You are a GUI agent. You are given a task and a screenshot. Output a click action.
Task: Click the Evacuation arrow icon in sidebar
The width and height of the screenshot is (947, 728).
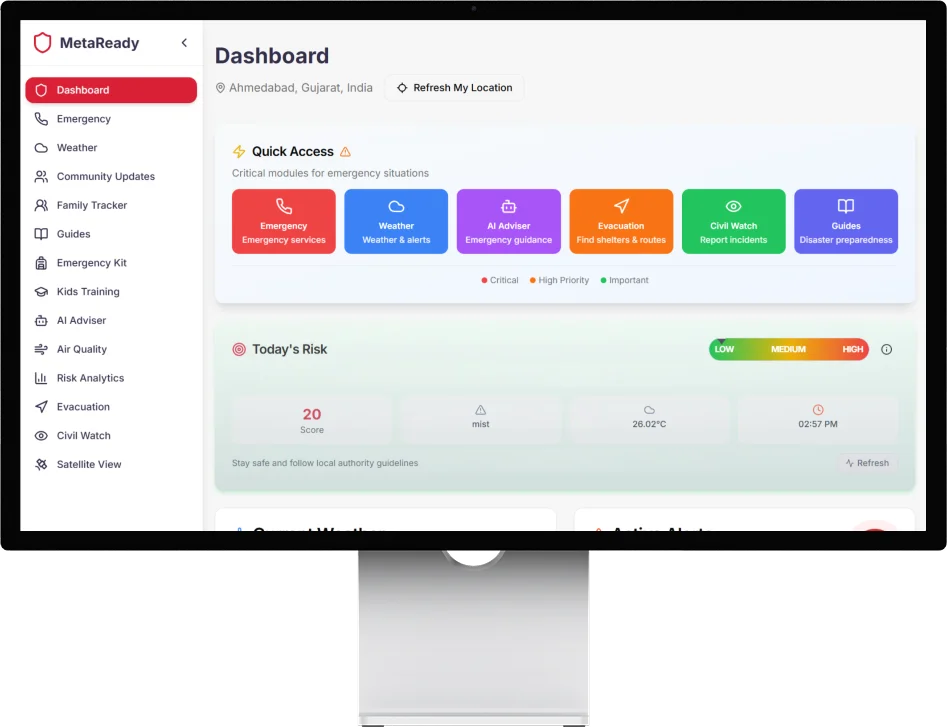[x=41, y=407]
